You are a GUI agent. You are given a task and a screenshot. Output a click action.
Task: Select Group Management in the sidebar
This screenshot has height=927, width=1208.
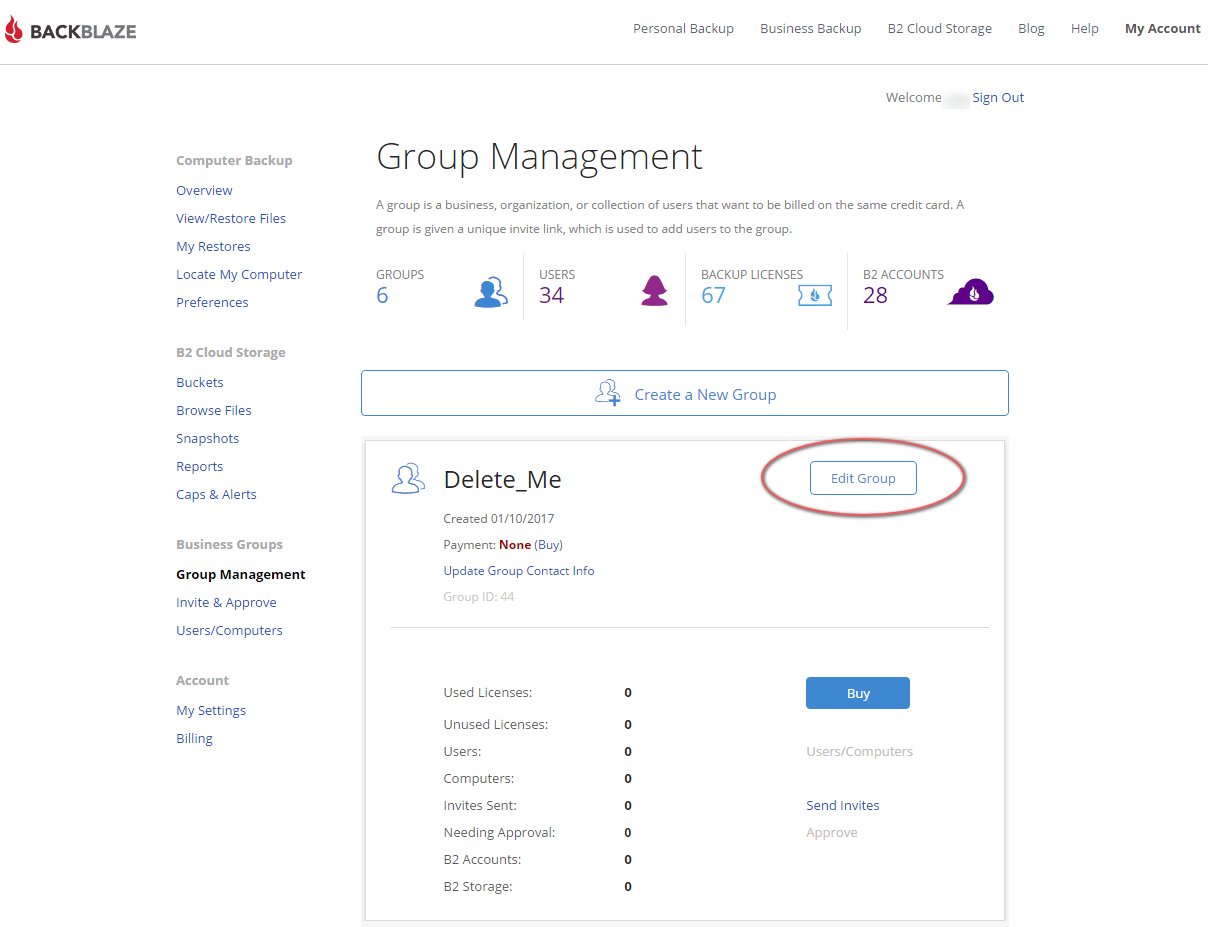[241, 574]
